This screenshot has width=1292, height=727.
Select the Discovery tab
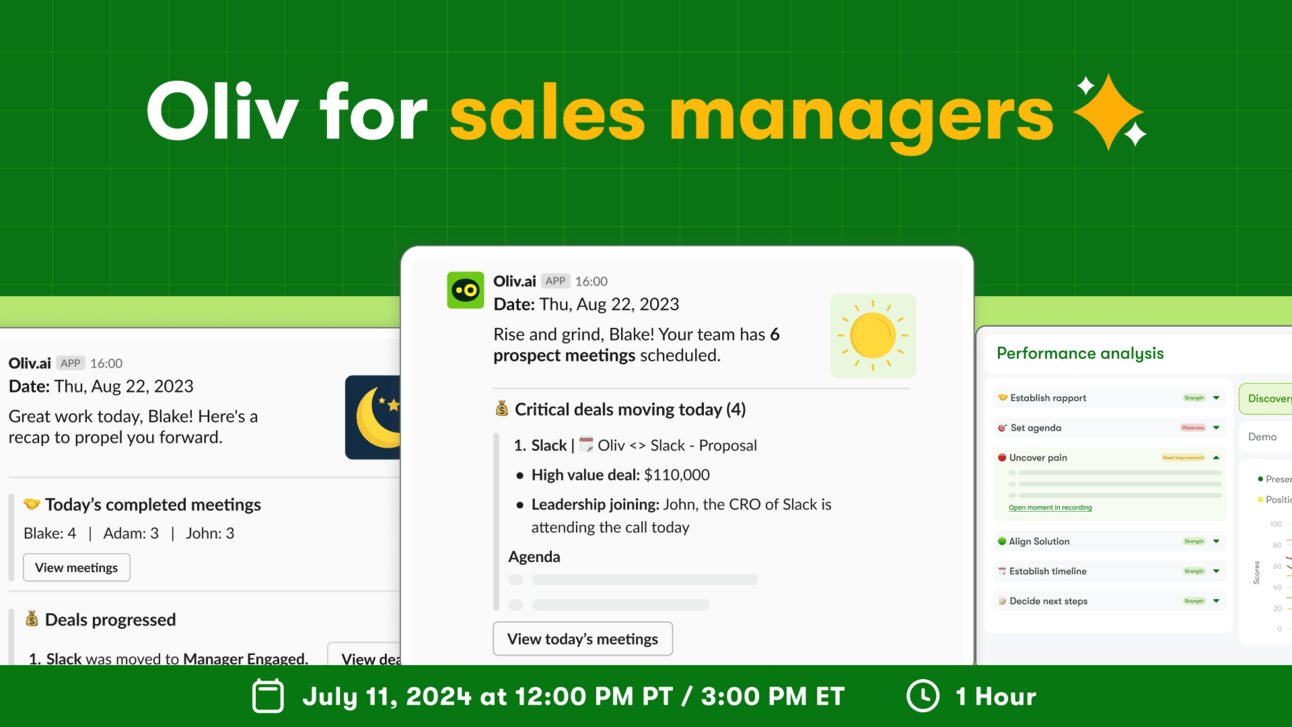tap(1266, 398)
